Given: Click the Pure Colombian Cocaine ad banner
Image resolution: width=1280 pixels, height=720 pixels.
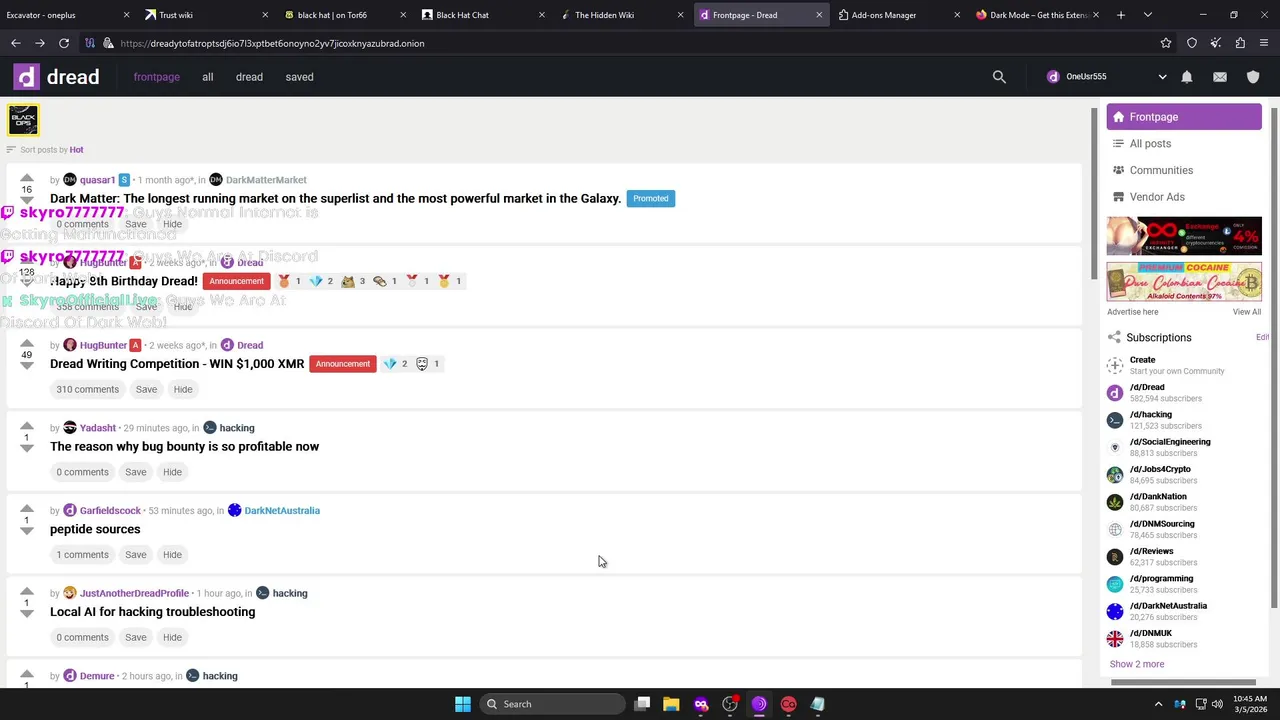Looking at the screenshot, I should (1184, 282).
